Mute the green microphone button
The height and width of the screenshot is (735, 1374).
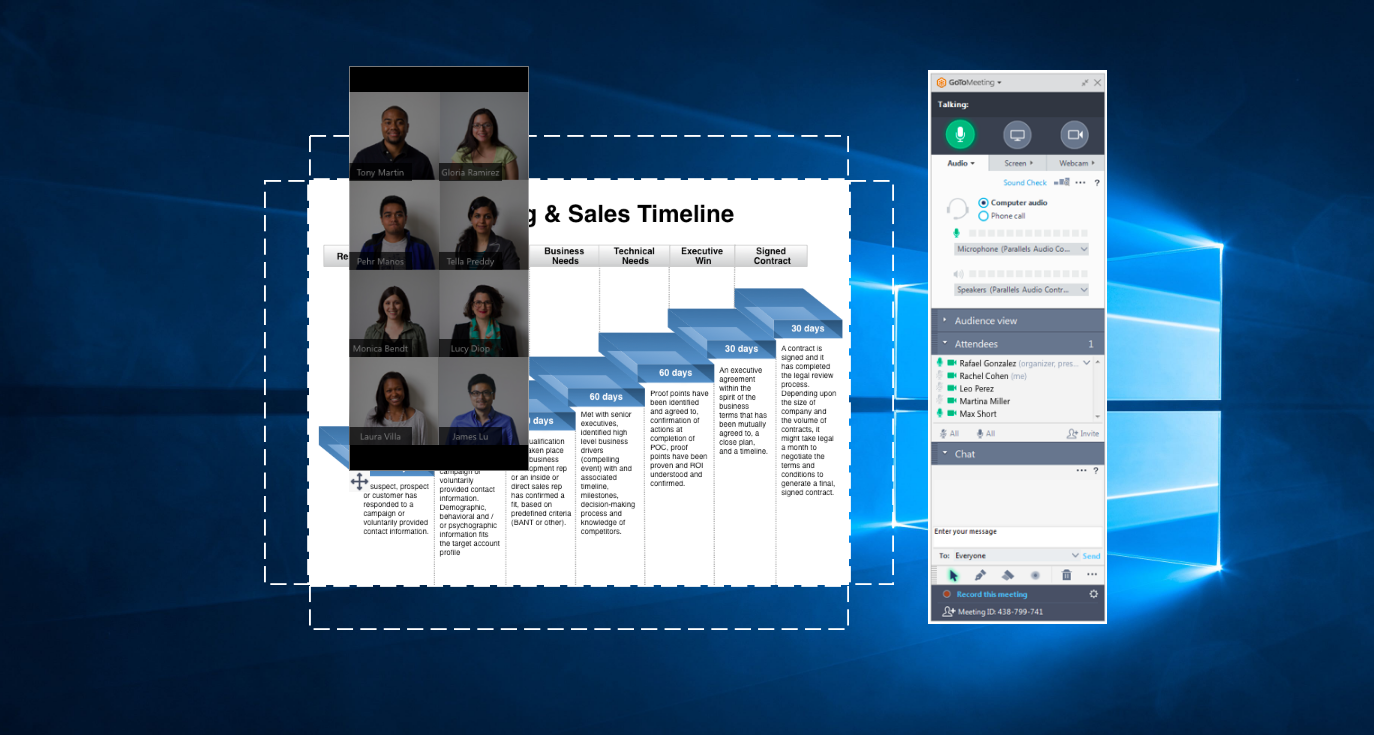[960, 134]
